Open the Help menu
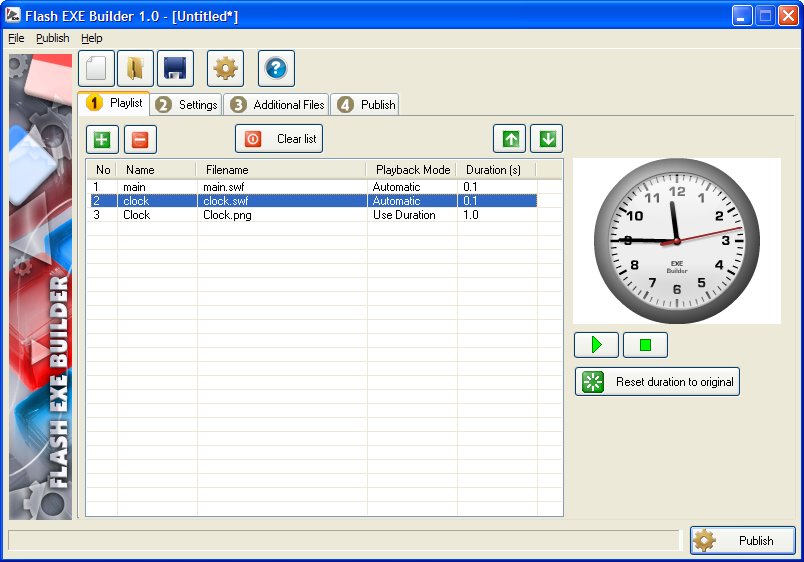 92,38
